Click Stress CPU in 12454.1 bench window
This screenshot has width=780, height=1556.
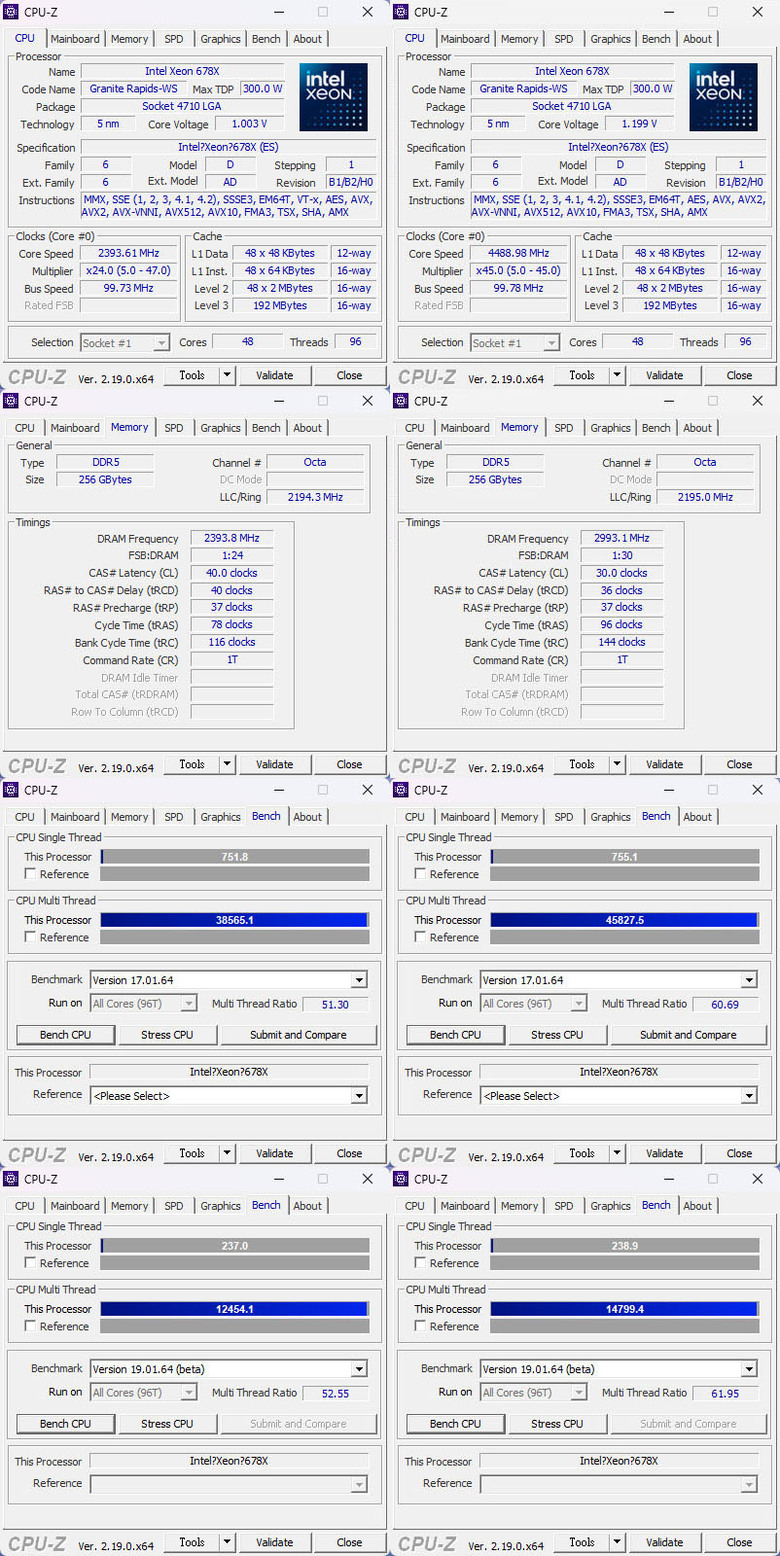point(167,1424)
